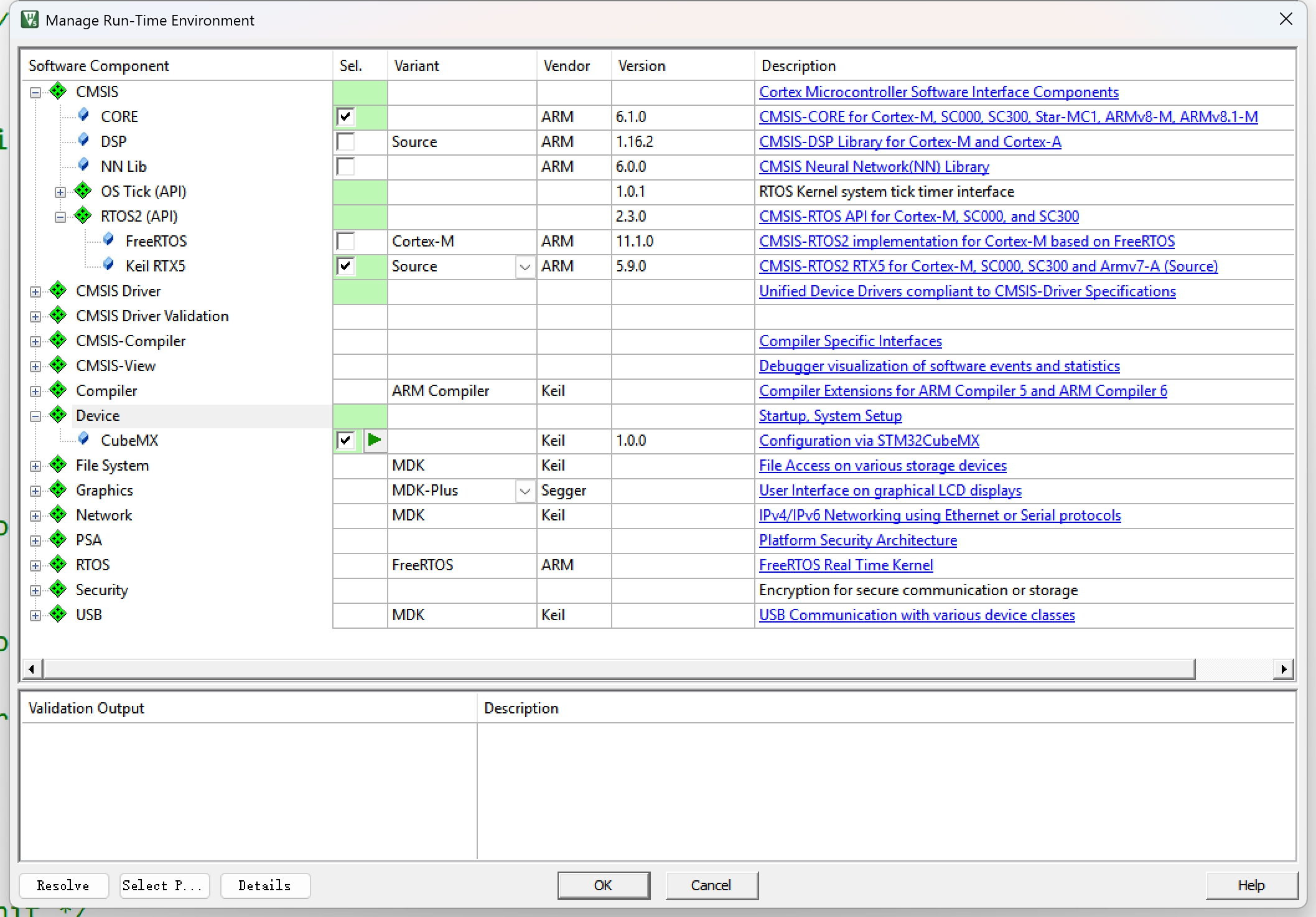Click the USB diamond icon

(x=58, y=614)
